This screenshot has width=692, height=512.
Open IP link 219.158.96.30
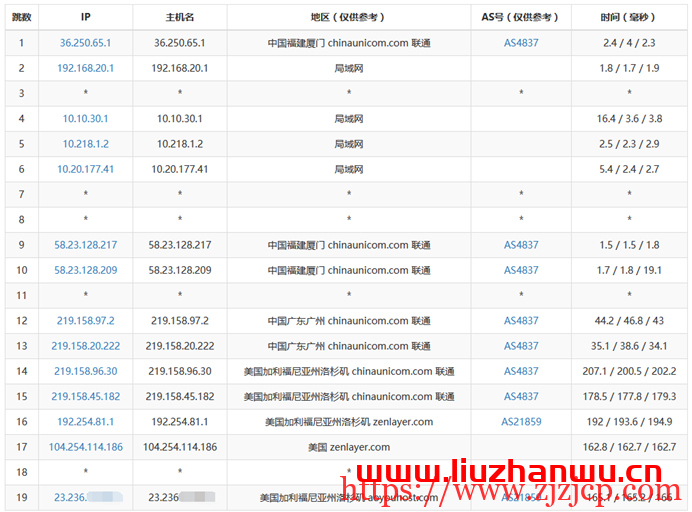click(85, 371)
